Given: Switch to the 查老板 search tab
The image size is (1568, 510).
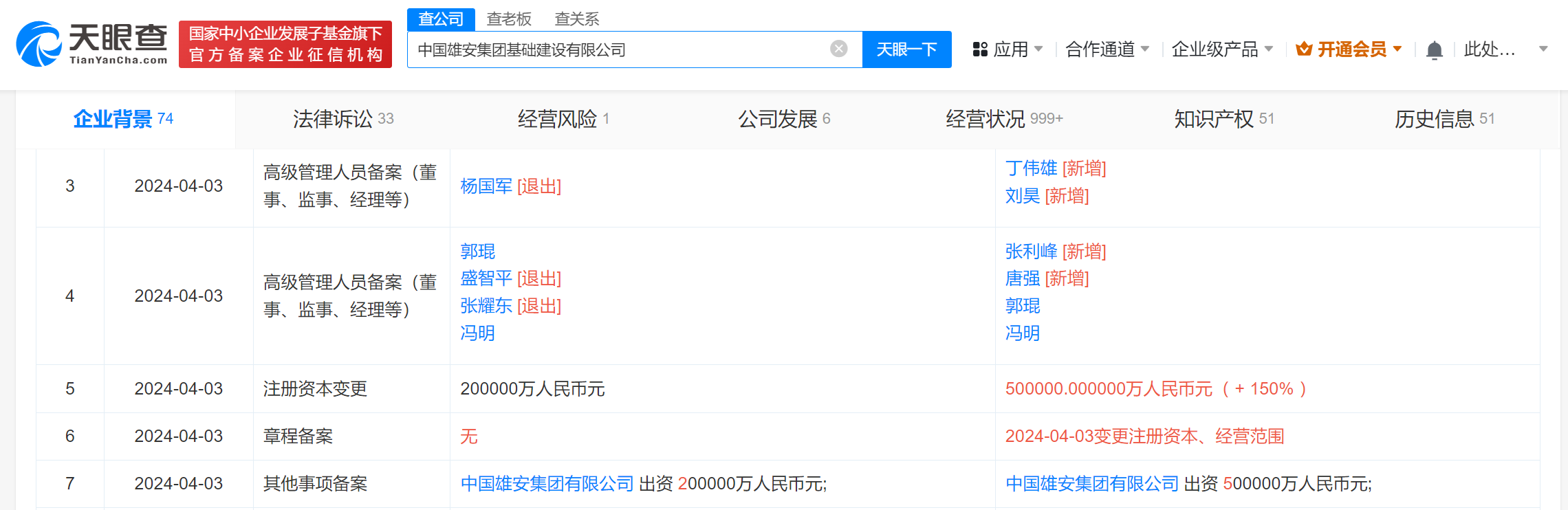Looking at the screenshot, I should pos(509,19).
